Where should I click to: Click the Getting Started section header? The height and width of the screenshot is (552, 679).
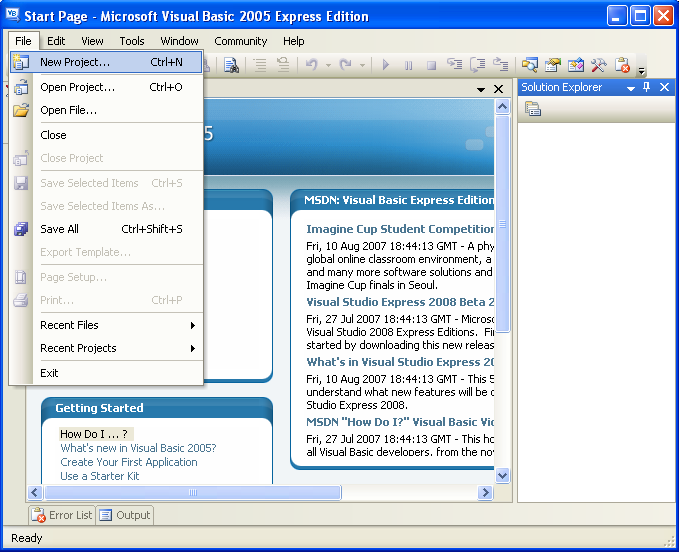tap(99, 408)
